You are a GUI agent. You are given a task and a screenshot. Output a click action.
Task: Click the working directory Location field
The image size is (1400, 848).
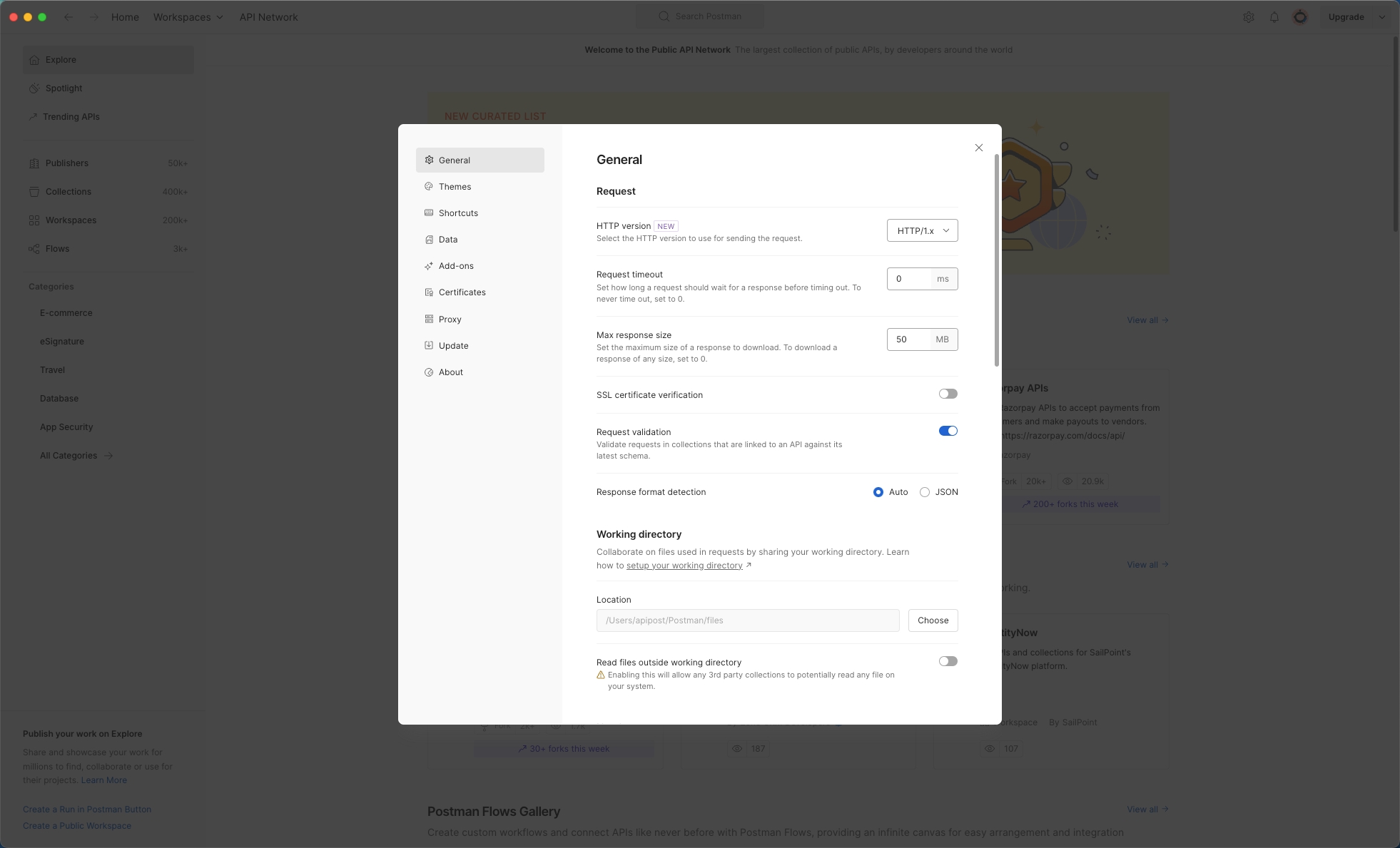[748, 620]
